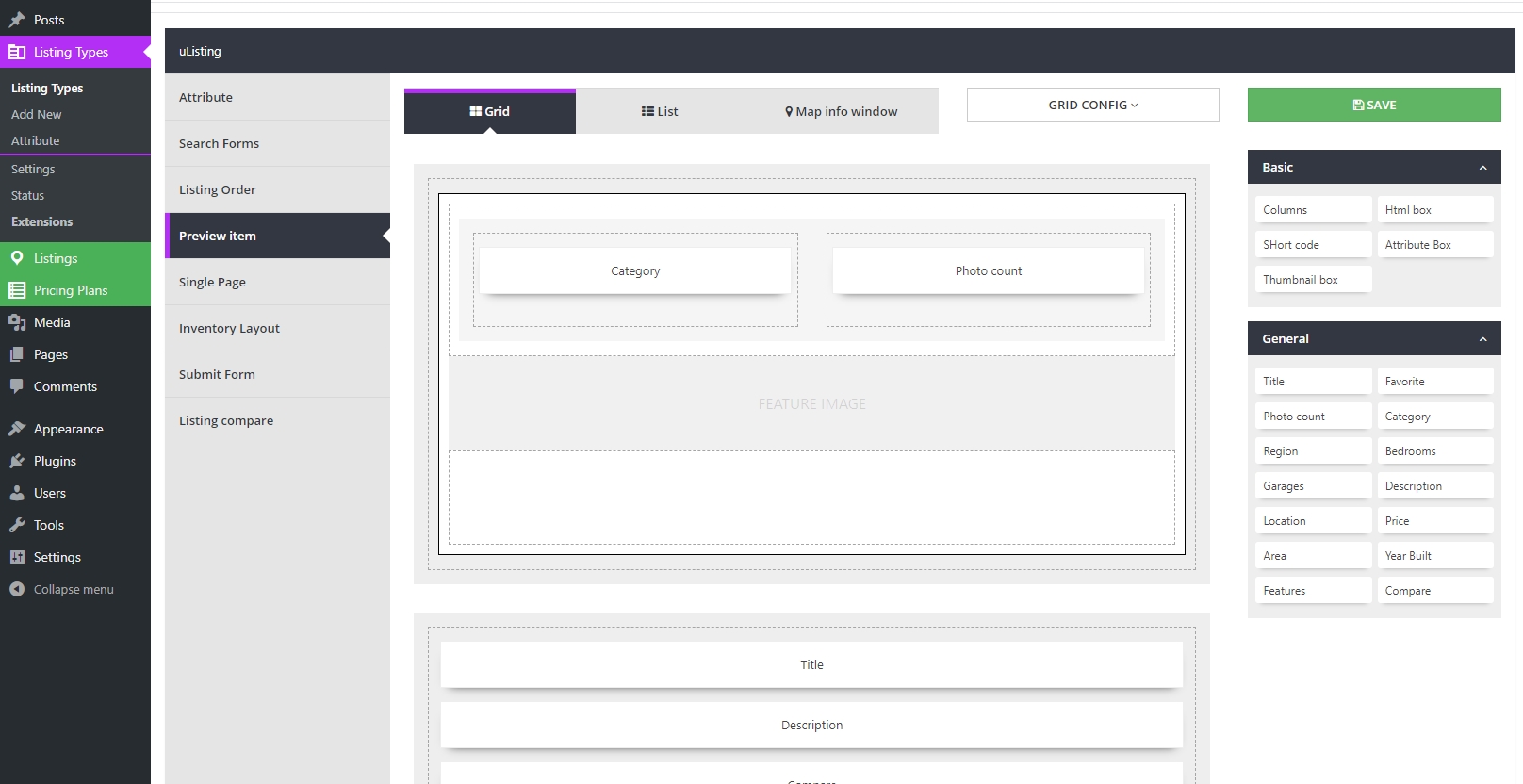Open the Settings submenu under Listing Types
The width and height of the screenshot is (1523, 784).
[33, 169]
